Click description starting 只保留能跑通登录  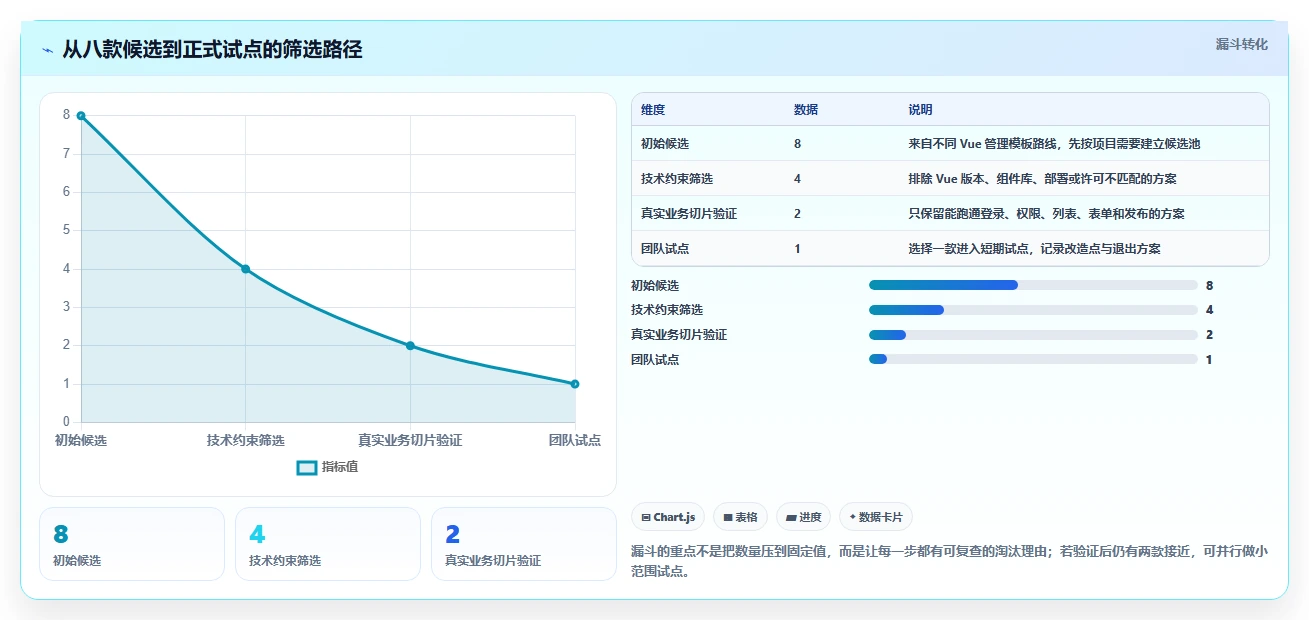(1046, 214)
